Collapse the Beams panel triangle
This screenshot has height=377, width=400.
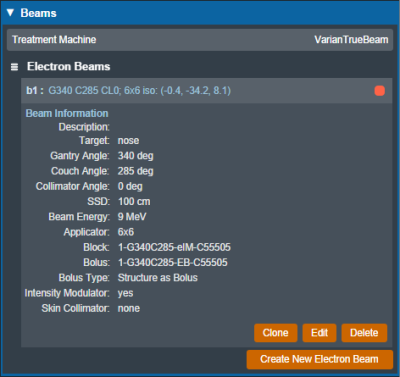point(10,13)
